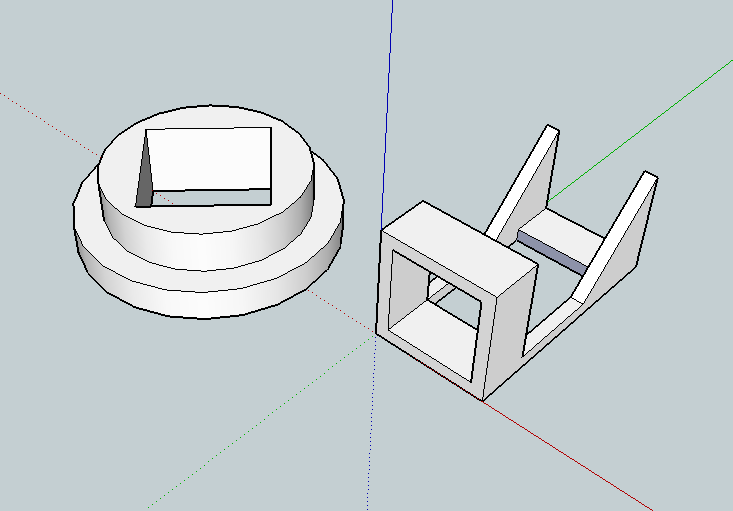Click the curved side wall of the upper cylinder
The width and height of the screenshot is (733, 511).
click(x=206, y=250)
